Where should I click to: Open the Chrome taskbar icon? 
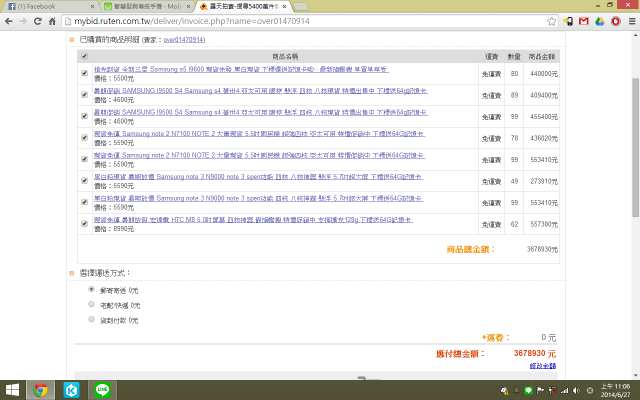[x=40, y=390]
